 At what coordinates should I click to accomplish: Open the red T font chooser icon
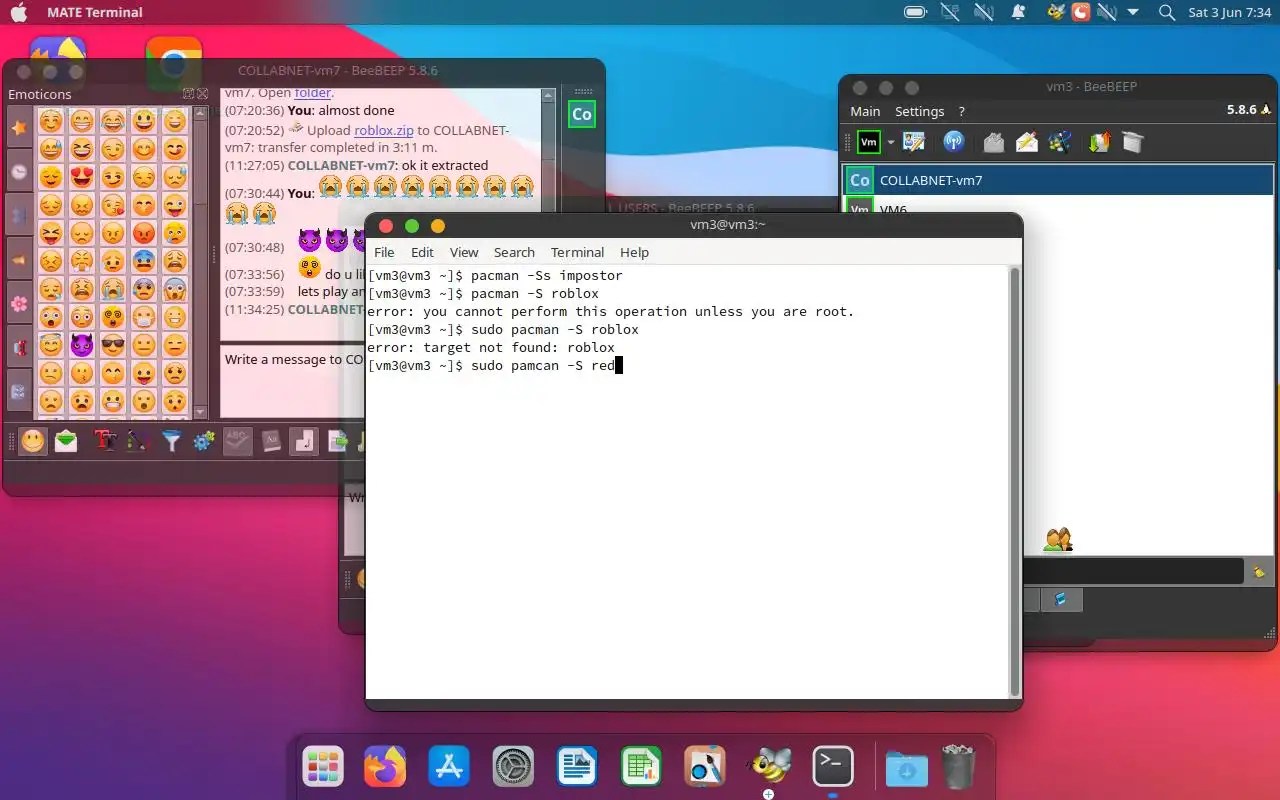click(x=104, y=441)
